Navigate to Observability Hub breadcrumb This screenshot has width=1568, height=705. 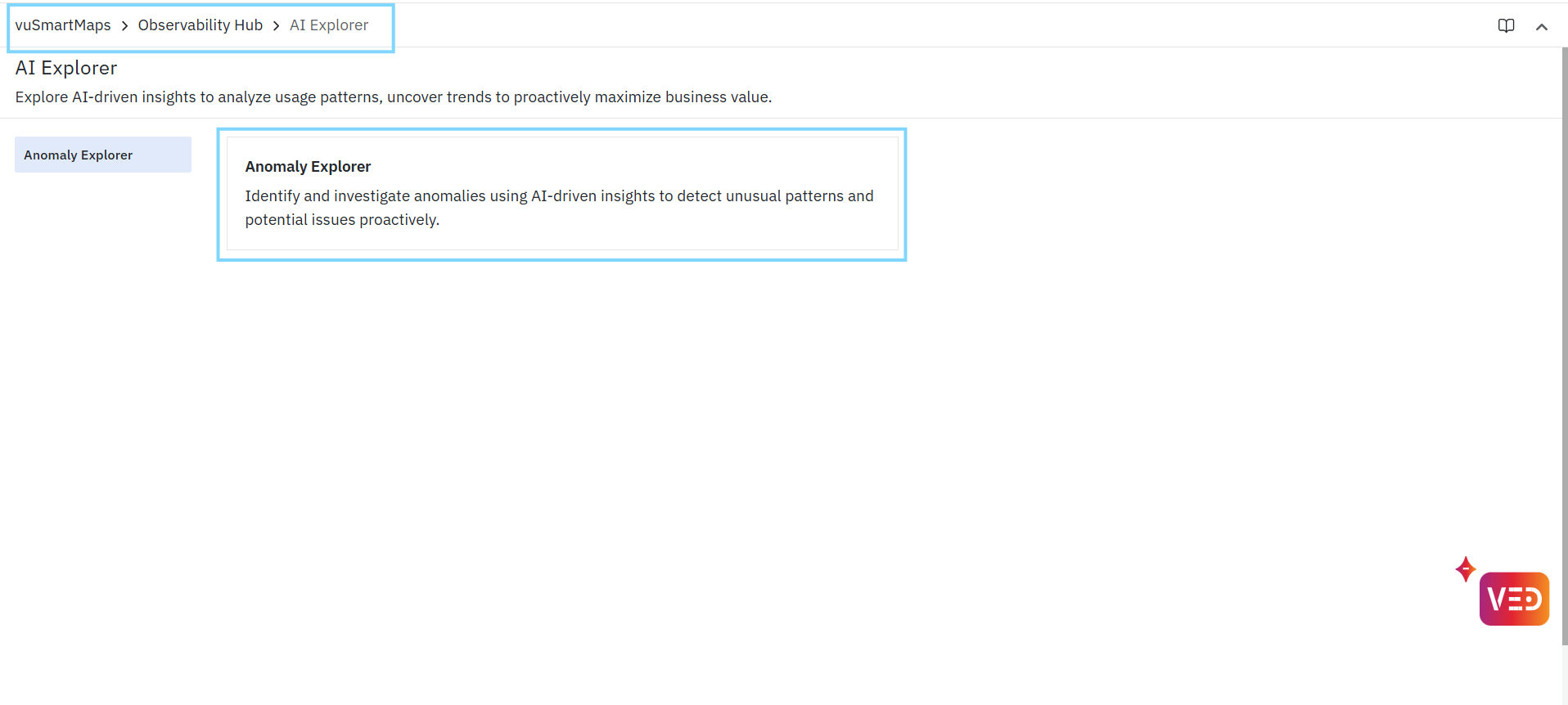click(x=201, y=25)
